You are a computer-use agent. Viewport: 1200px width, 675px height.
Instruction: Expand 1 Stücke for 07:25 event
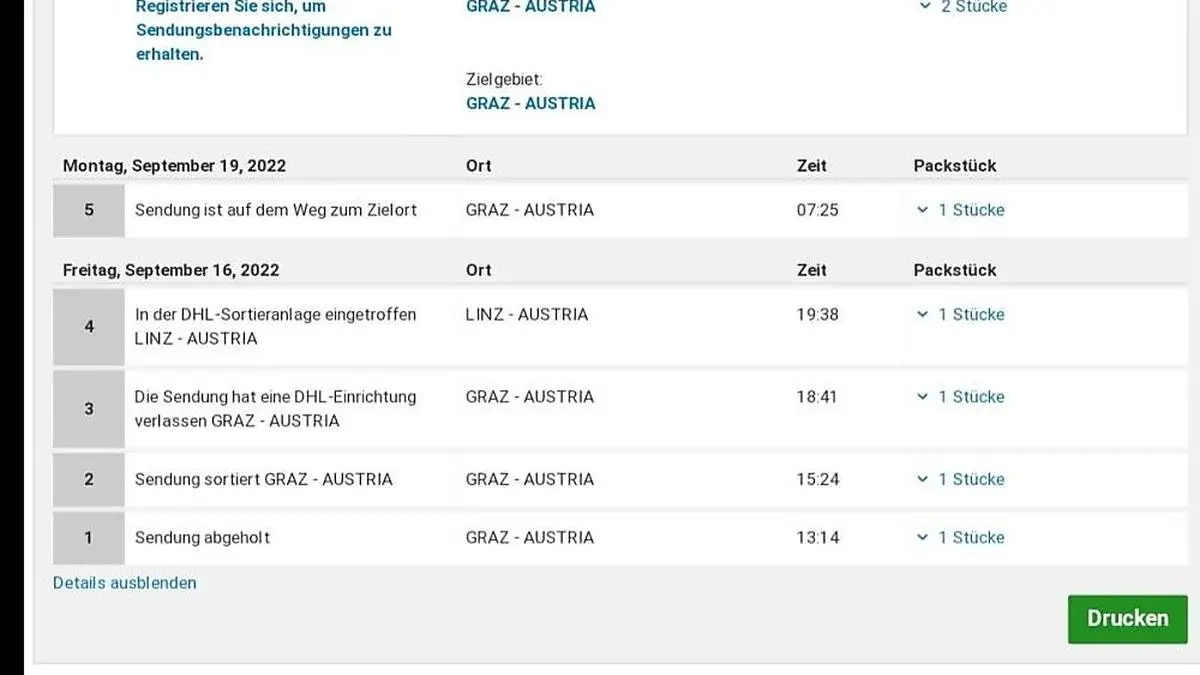coord(960,210)
